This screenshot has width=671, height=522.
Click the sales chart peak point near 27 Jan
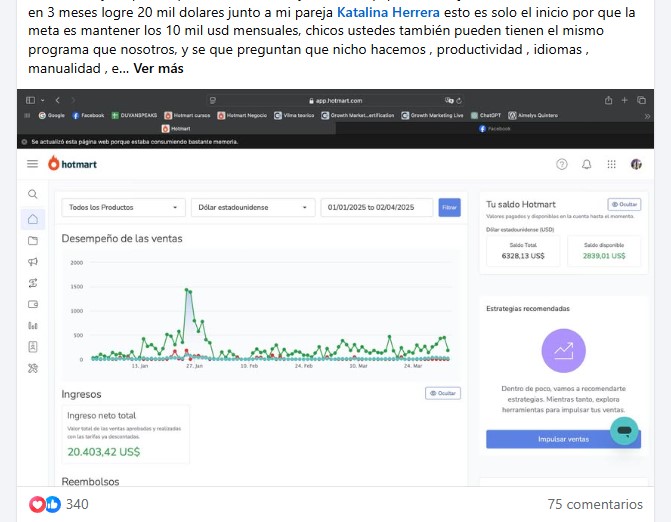(187, 290)
